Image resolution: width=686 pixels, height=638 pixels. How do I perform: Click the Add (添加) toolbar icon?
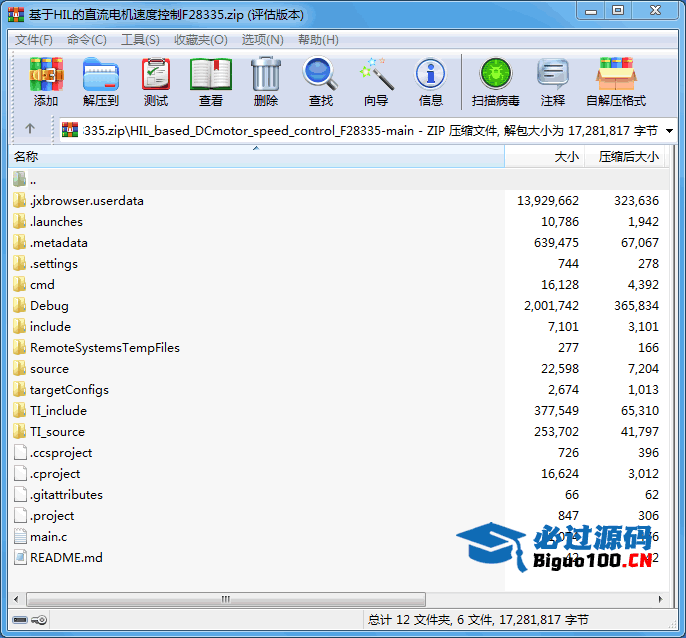point(46,74)
